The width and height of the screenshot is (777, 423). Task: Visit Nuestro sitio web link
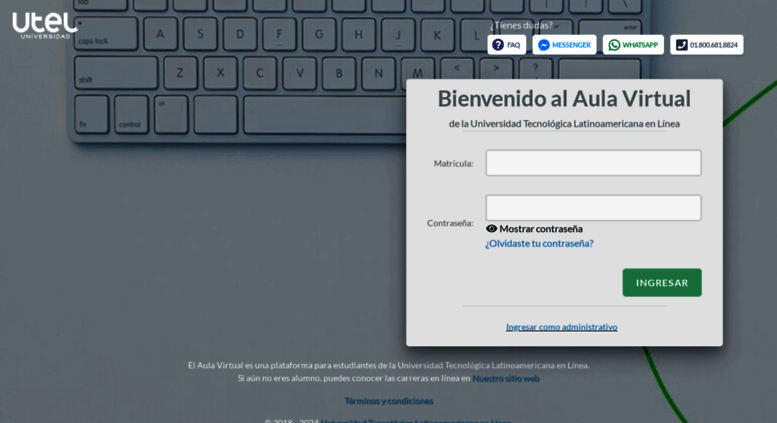505,378
